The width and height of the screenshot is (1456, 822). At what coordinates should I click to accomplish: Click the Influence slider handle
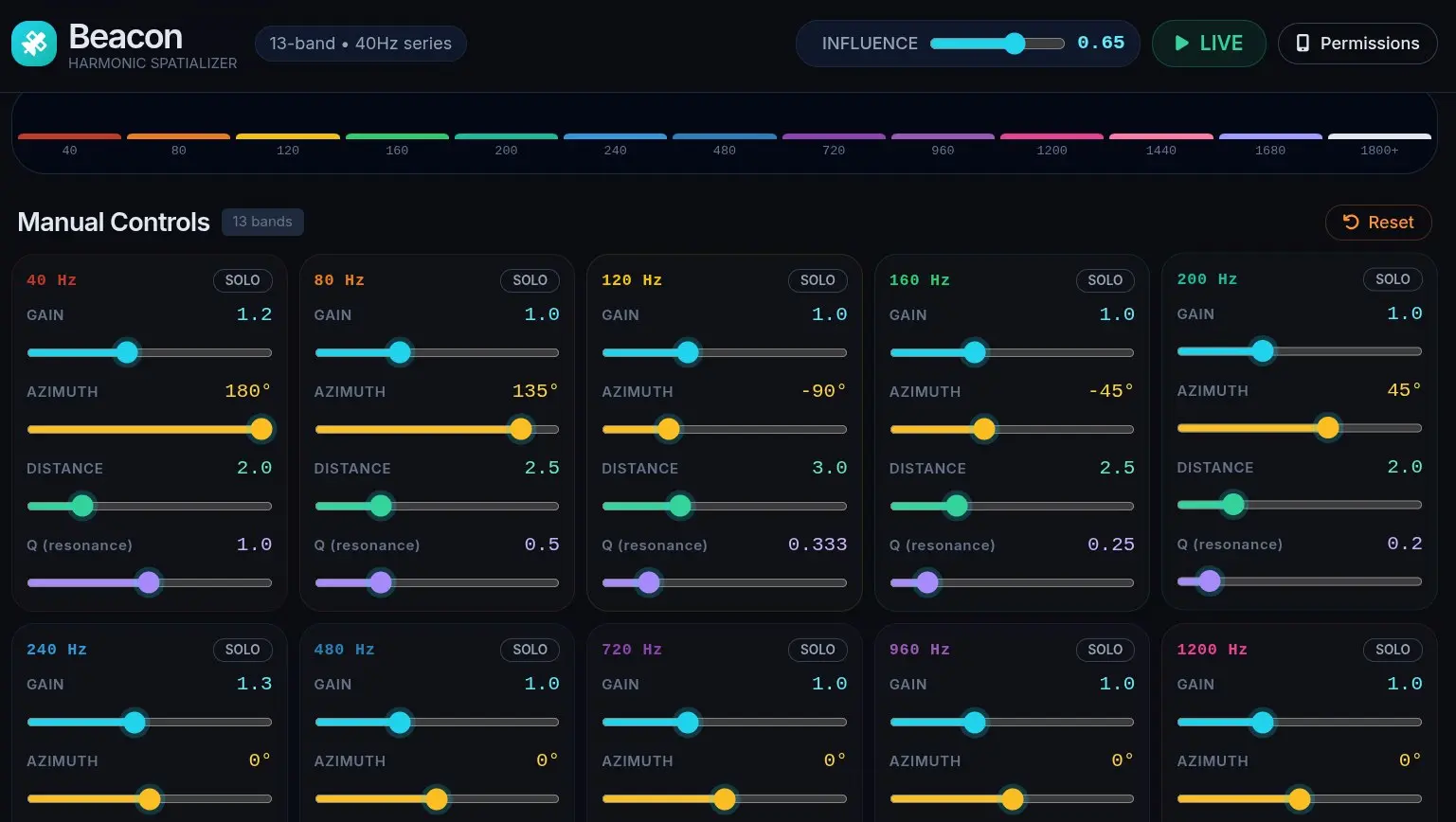tap(1015, 44)
